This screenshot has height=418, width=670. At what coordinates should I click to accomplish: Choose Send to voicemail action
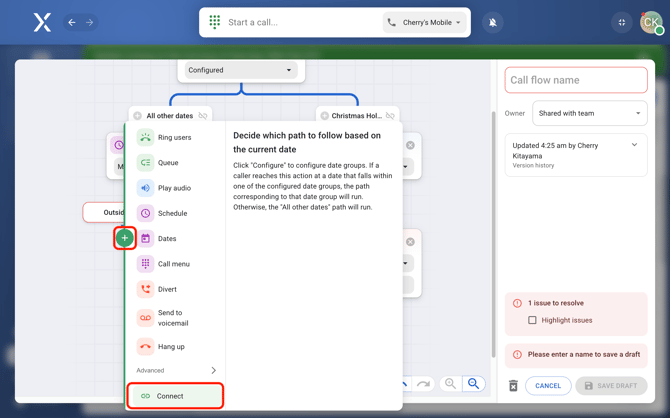pos(173,317)
